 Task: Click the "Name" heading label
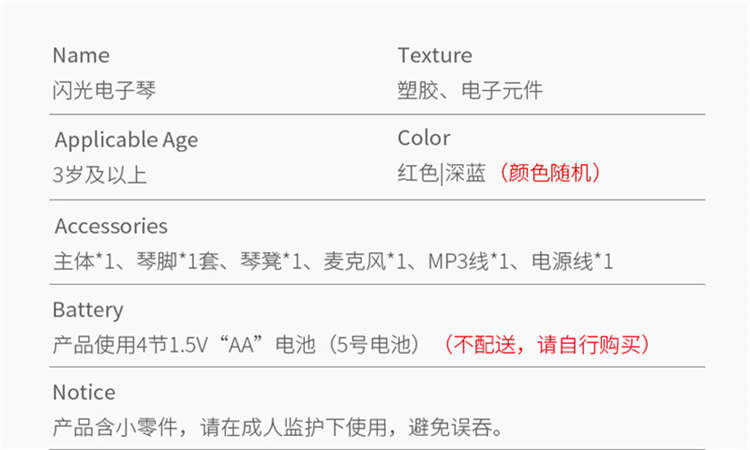(81, 55)
